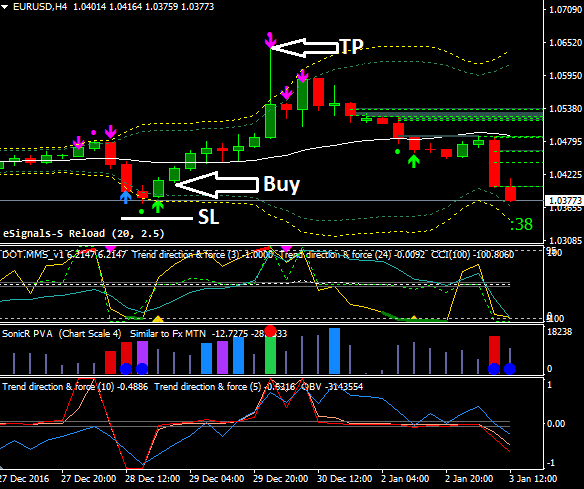Select Trend direction & force (24) label

coord(353,255)
